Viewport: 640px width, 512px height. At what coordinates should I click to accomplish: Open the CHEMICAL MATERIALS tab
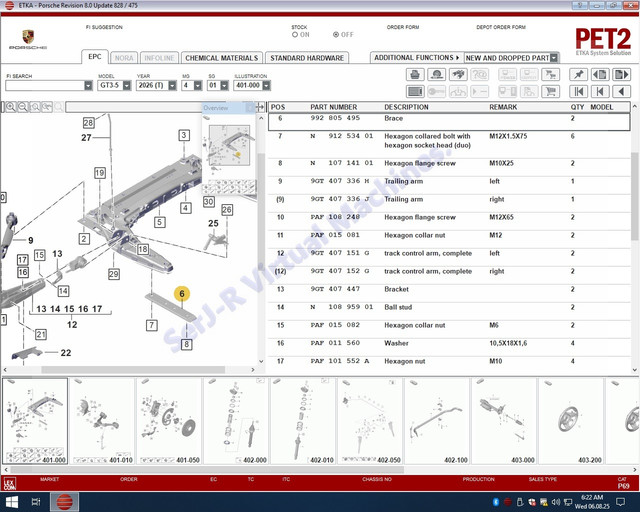(x=222, y=58)
